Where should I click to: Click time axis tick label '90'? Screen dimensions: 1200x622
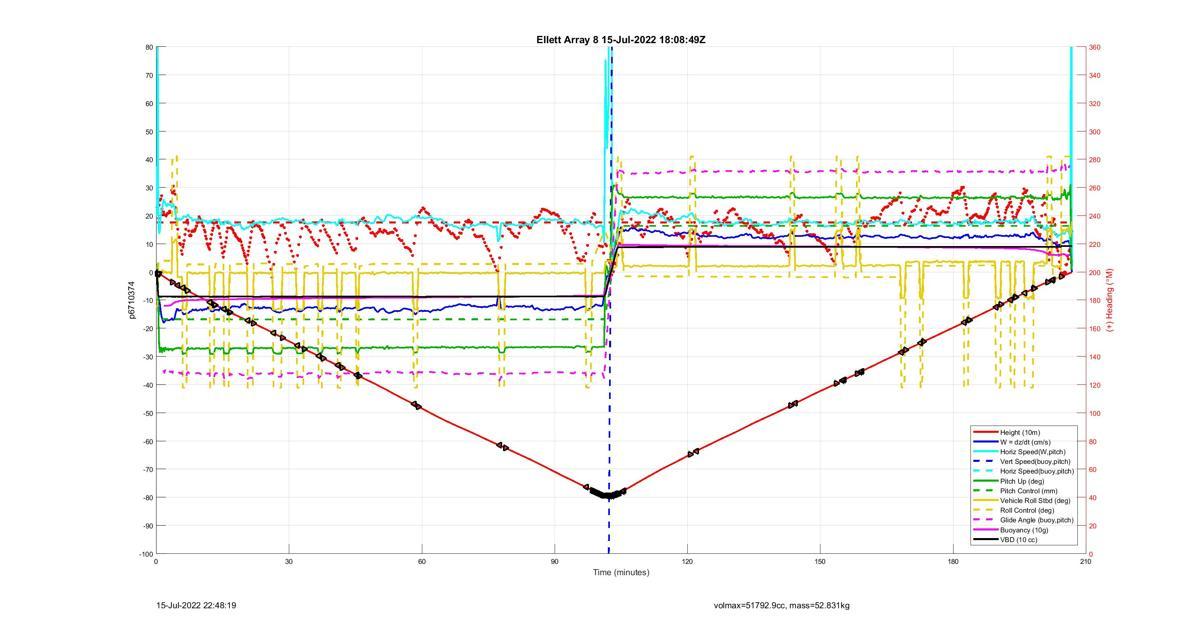click(555, 561)
